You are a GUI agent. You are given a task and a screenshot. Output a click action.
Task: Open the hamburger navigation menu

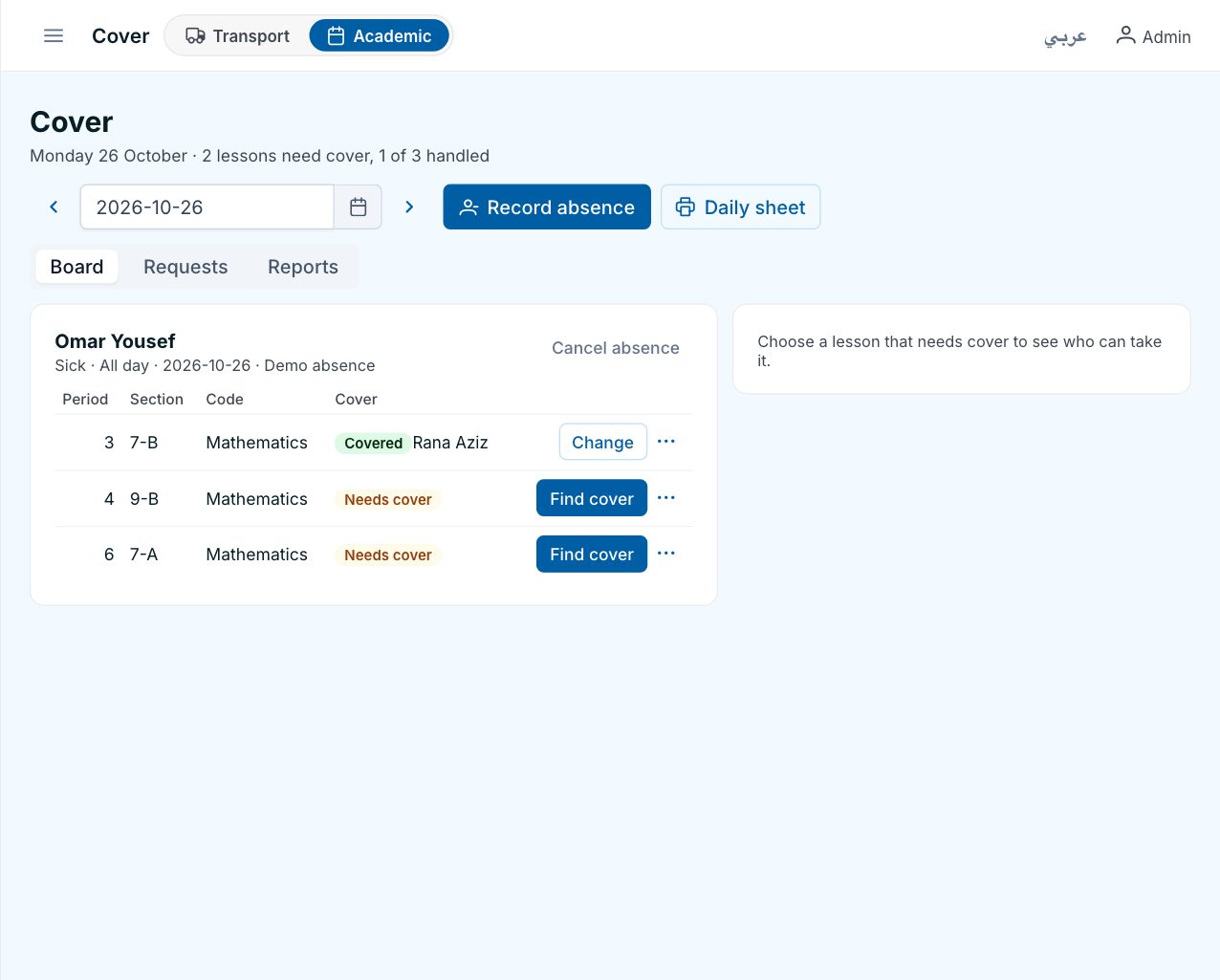pos(54,36)
